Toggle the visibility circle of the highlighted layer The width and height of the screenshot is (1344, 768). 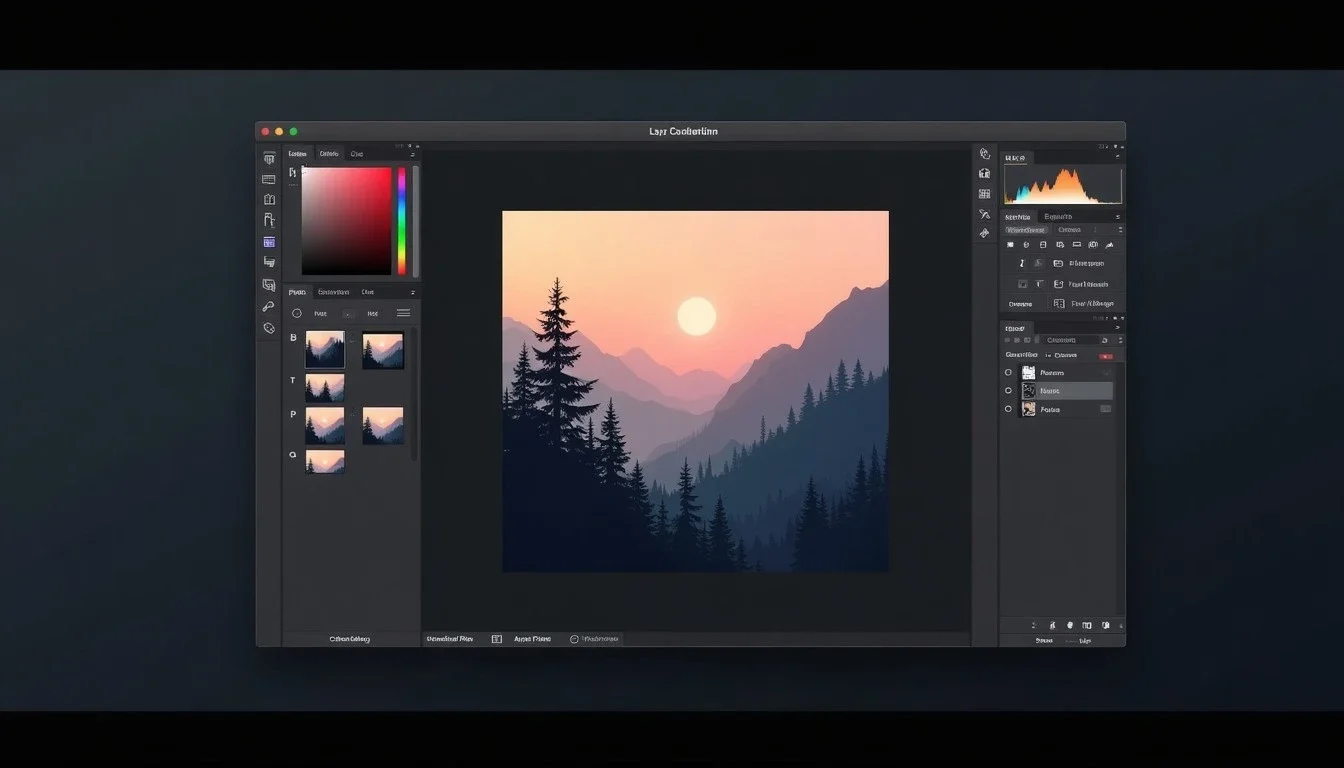[1008, 391]
